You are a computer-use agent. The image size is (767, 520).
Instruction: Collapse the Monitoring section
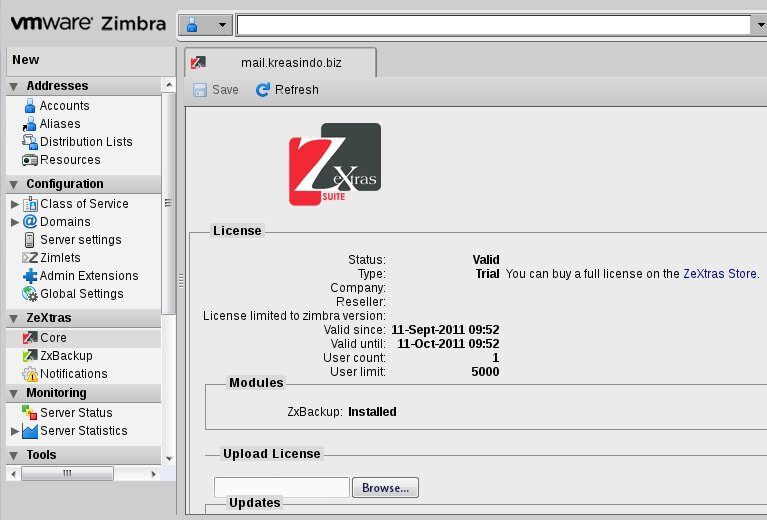14,393
